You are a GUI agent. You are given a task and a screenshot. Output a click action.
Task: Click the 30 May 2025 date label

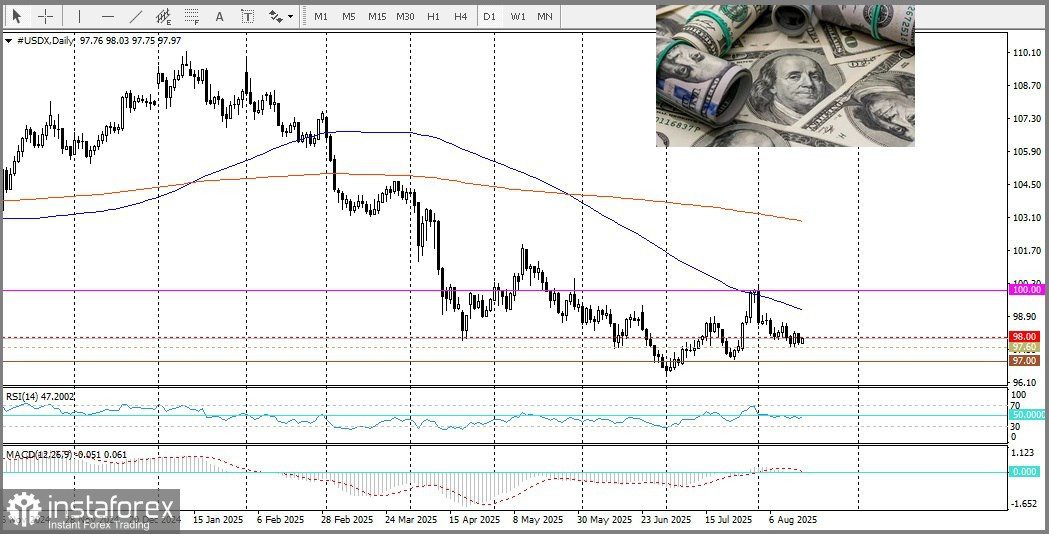tap(604, 519)
